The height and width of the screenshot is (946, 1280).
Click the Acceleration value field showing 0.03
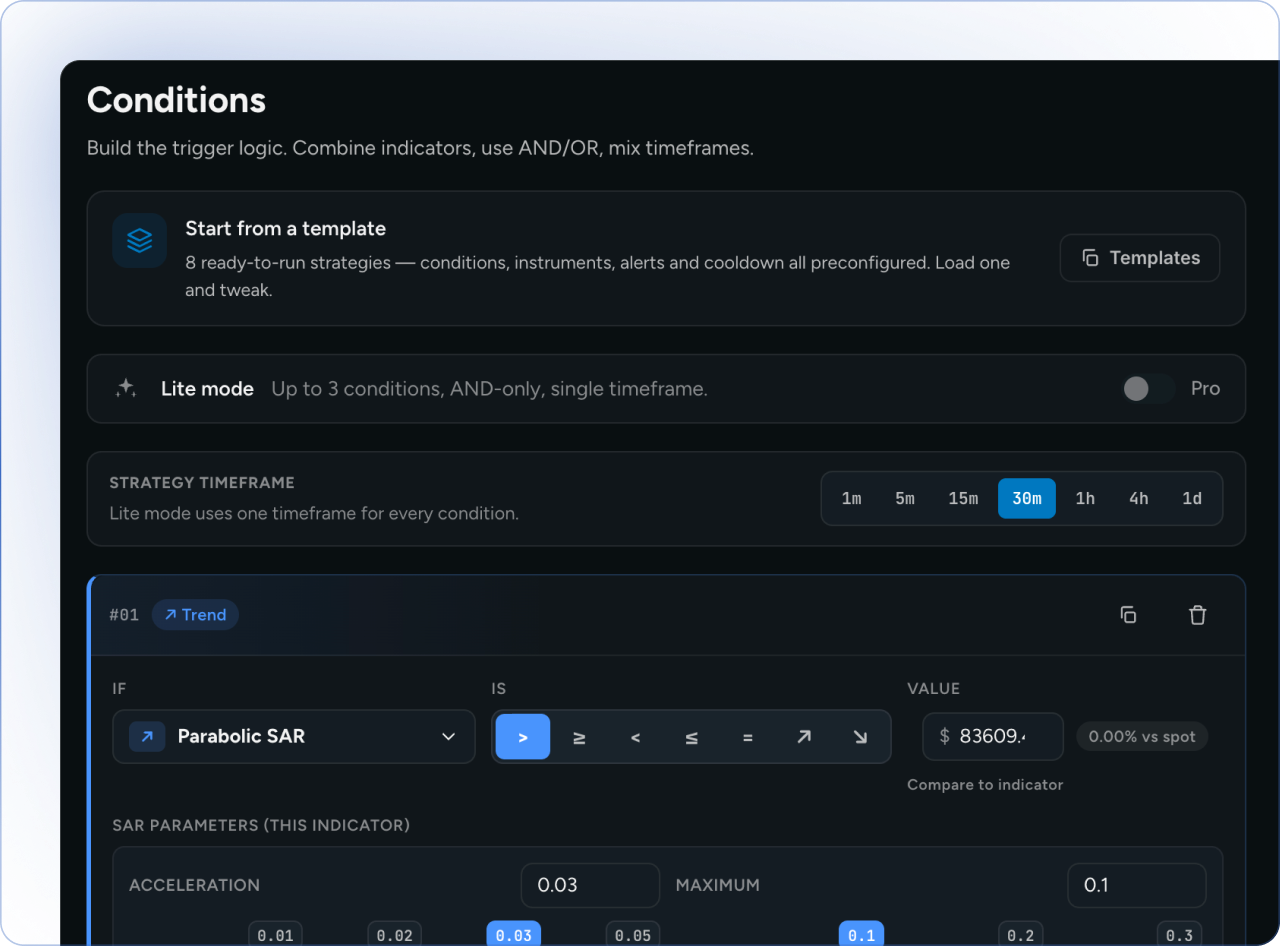coord(590,885)
